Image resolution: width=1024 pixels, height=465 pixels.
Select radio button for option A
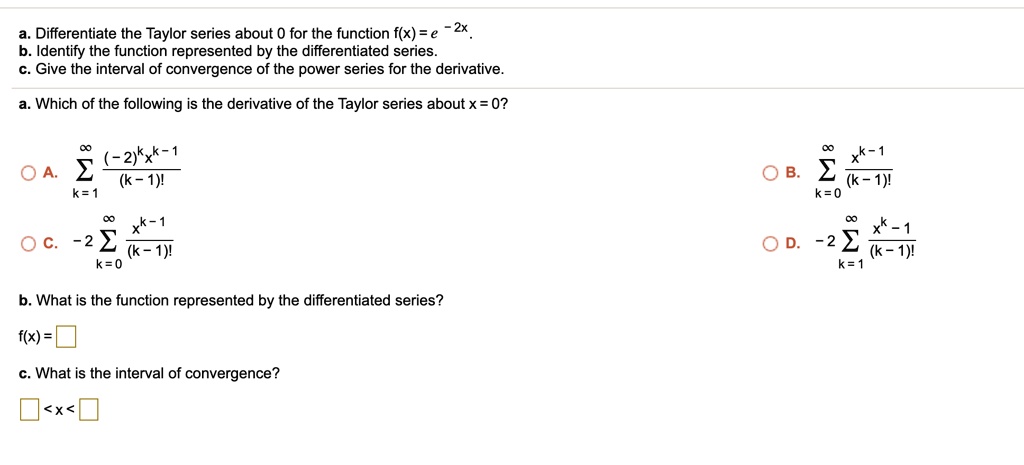28,171
